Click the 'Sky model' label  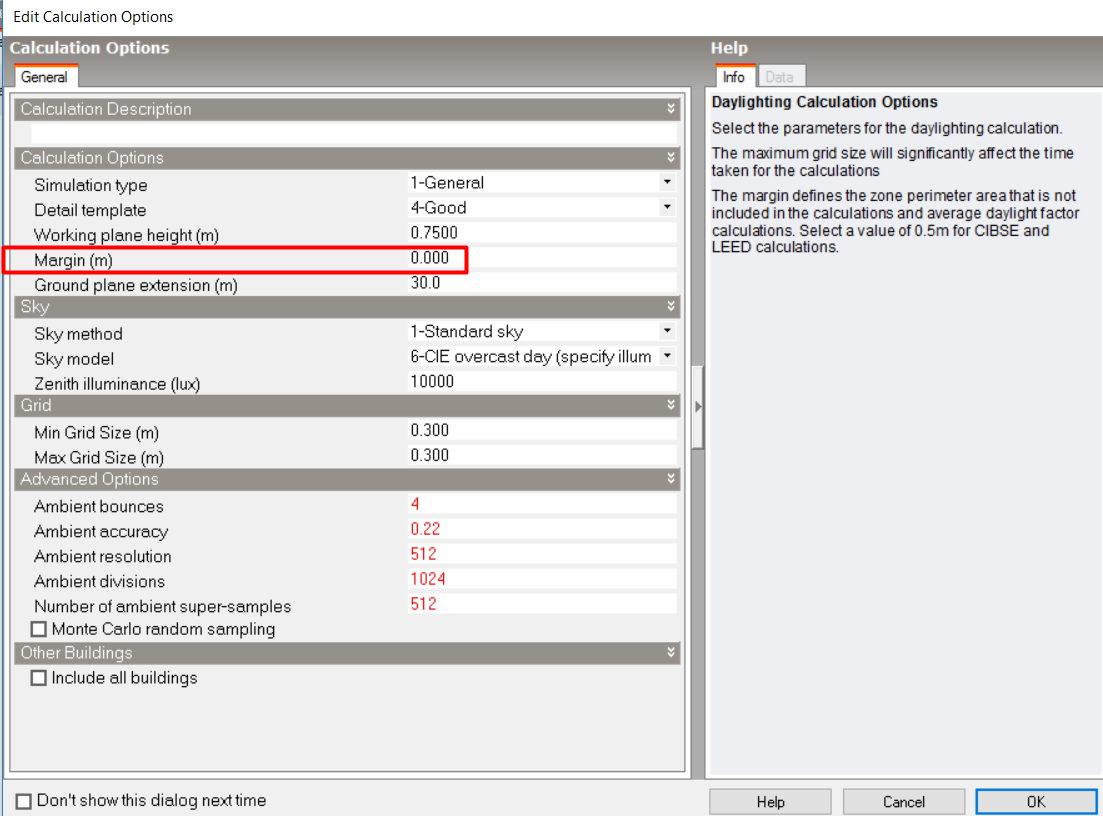click(x=74, y=359)
